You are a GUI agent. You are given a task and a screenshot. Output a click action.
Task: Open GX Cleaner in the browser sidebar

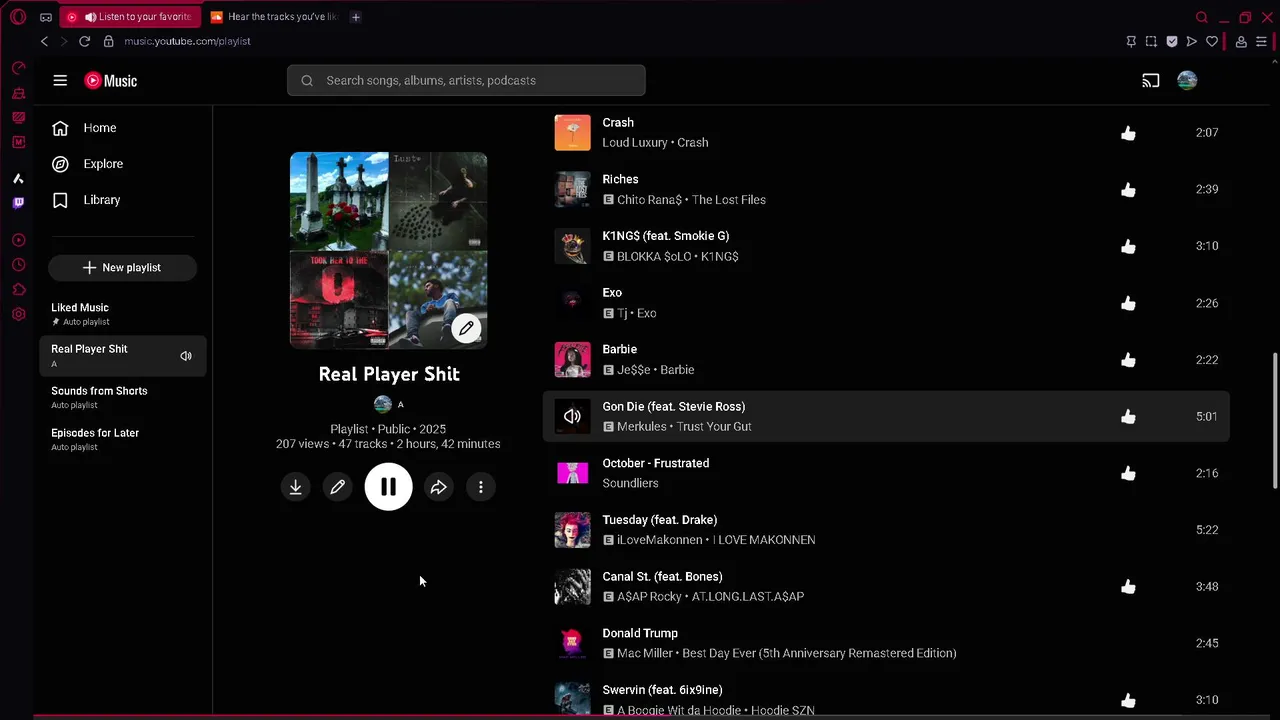18,93
